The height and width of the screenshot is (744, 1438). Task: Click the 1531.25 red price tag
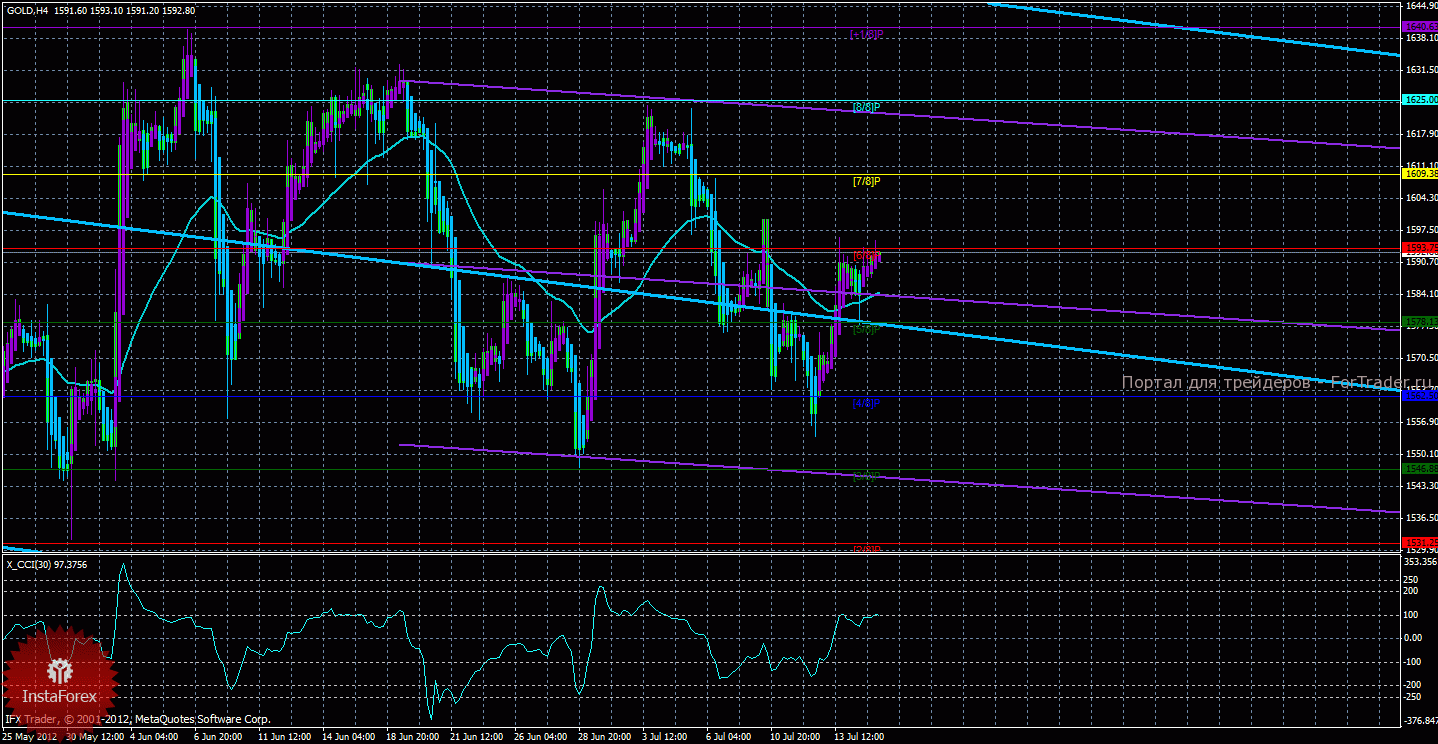tap(1420, 542)
